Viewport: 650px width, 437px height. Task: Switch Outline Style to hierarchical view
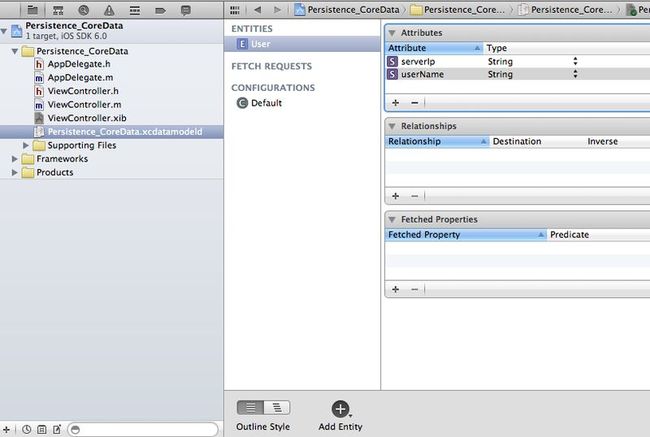(277, 408)
